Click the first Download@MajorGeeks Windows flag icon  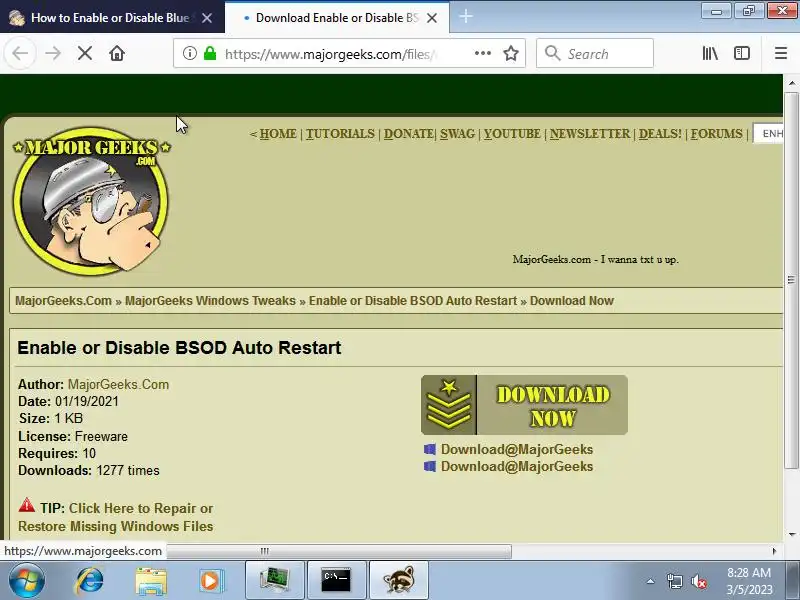pos(430,449)
